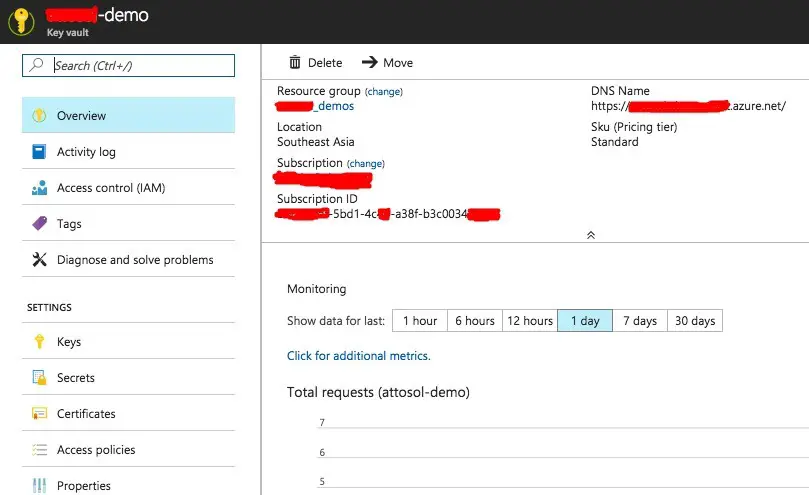
Task: Click the Delete trash can icon
Action: click(x=295, y=62)
